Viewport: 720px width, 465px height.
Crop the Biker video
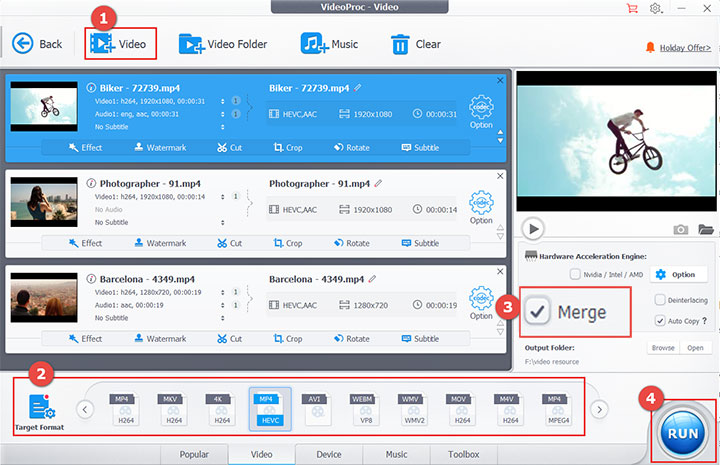point(288,147)
